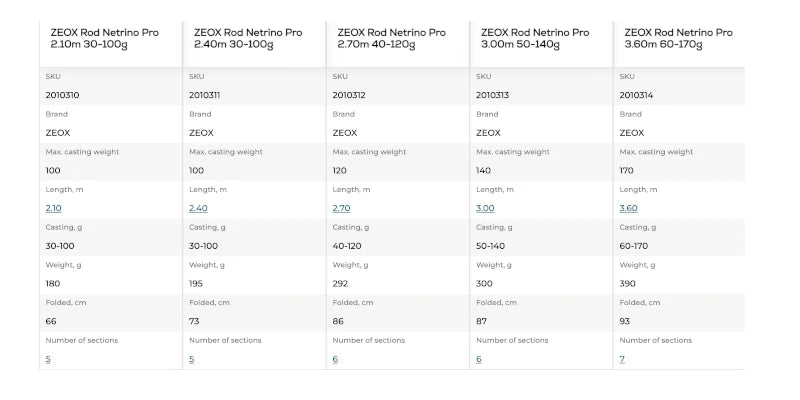Viewport: 800px width, 400px height.
Task: Click sections link 5 under 2.40m rod
Action: pos(191,359)
